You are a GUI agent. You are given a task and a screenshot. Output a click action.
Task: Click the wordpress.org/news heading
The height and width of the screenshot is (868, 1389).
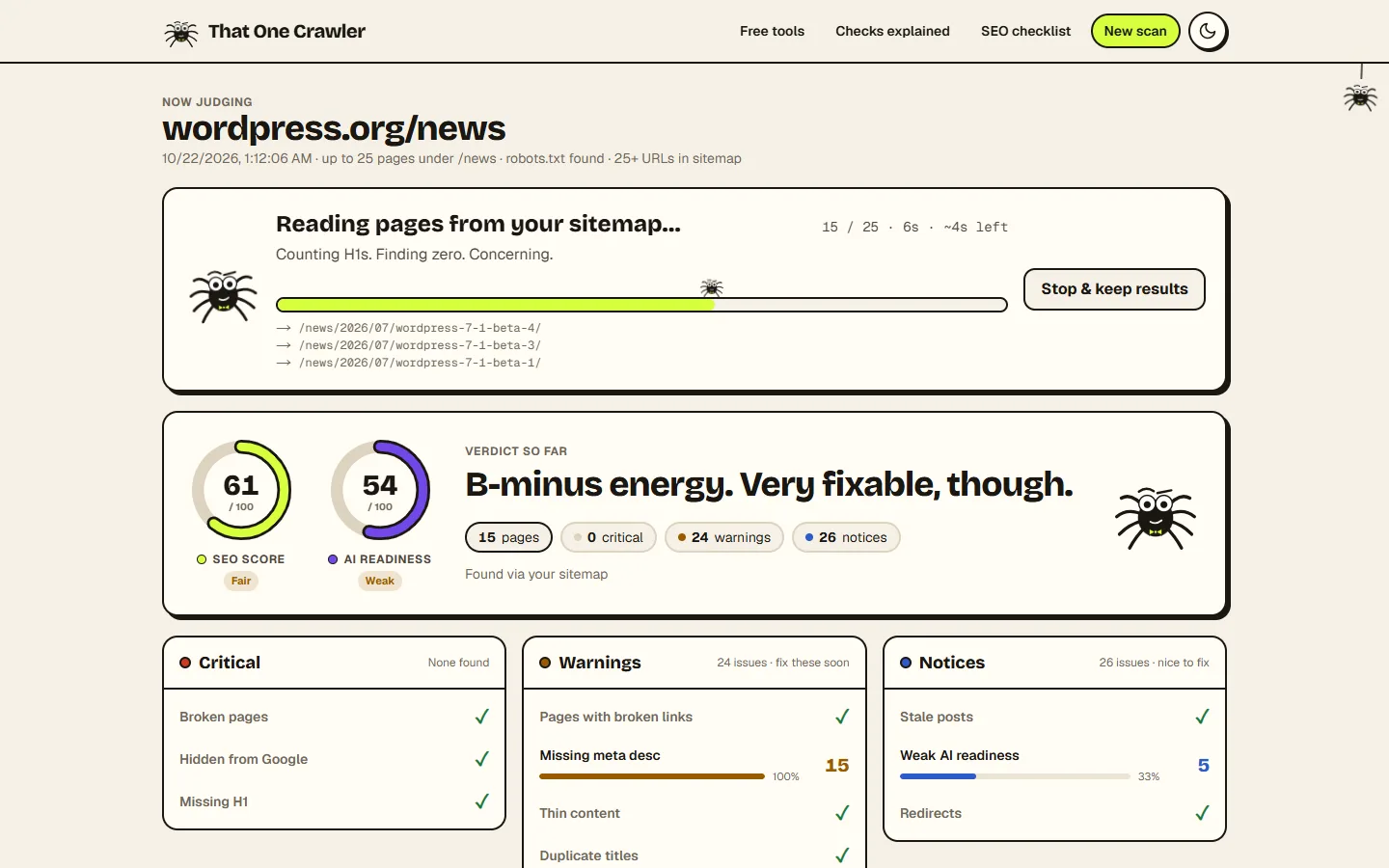tap(334, 128)
